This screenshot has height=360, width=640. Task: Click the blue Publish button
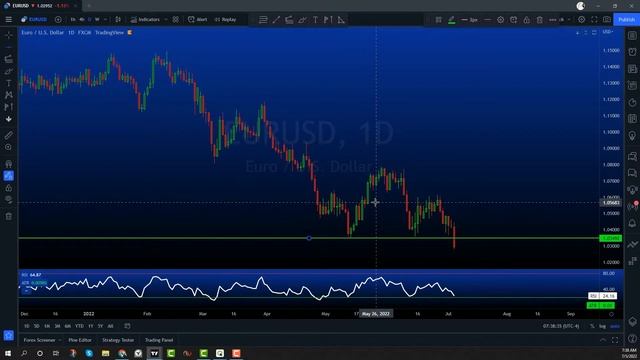pyautogui.click(x=627, y=19)
